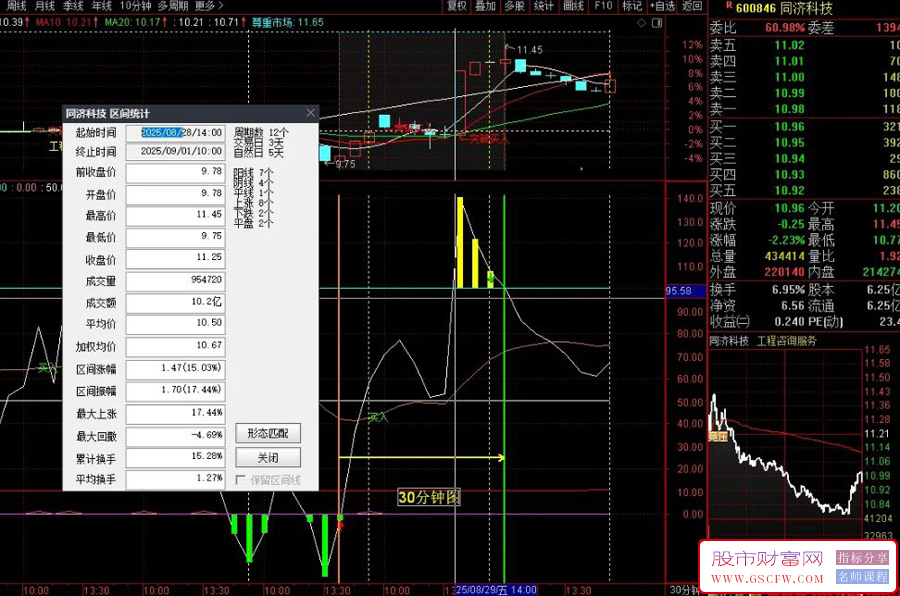Click the 最低价 field showing 9.75
Viewport: 900px width, 596px height.
pos(176,237)
